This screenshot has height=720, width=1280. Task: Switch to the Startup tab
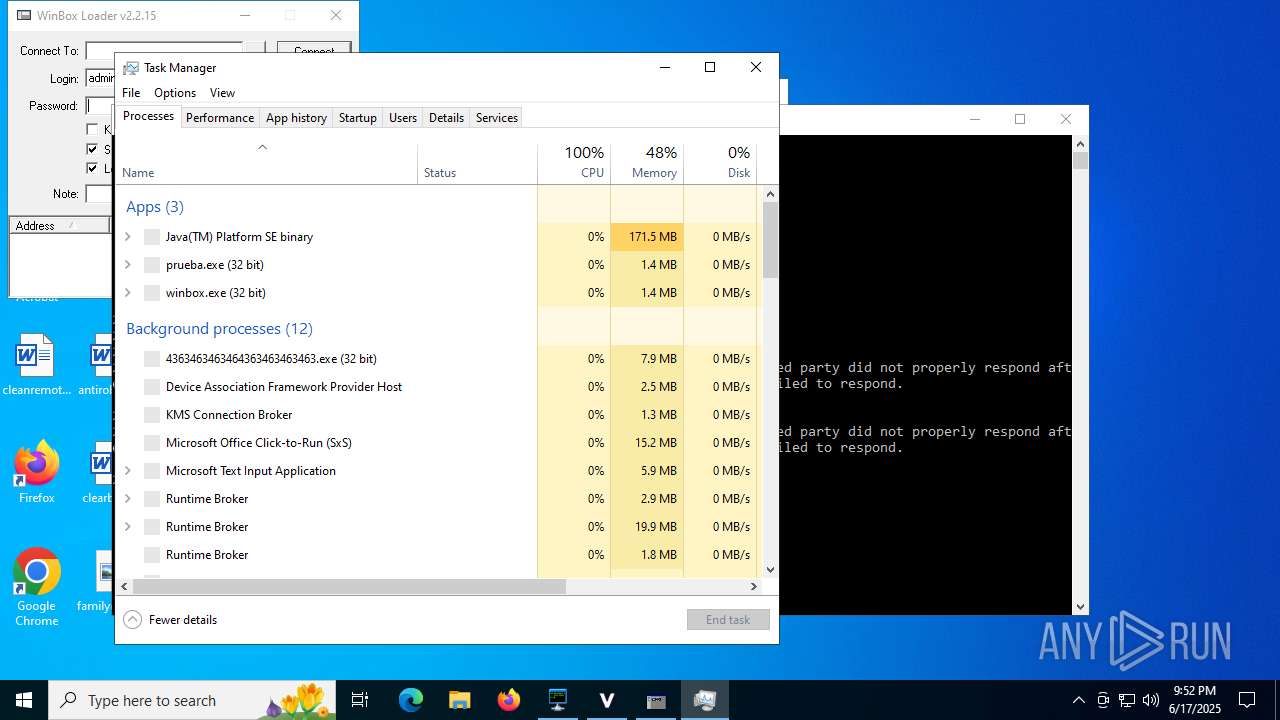pyautogui.click(x=357, y=118)
